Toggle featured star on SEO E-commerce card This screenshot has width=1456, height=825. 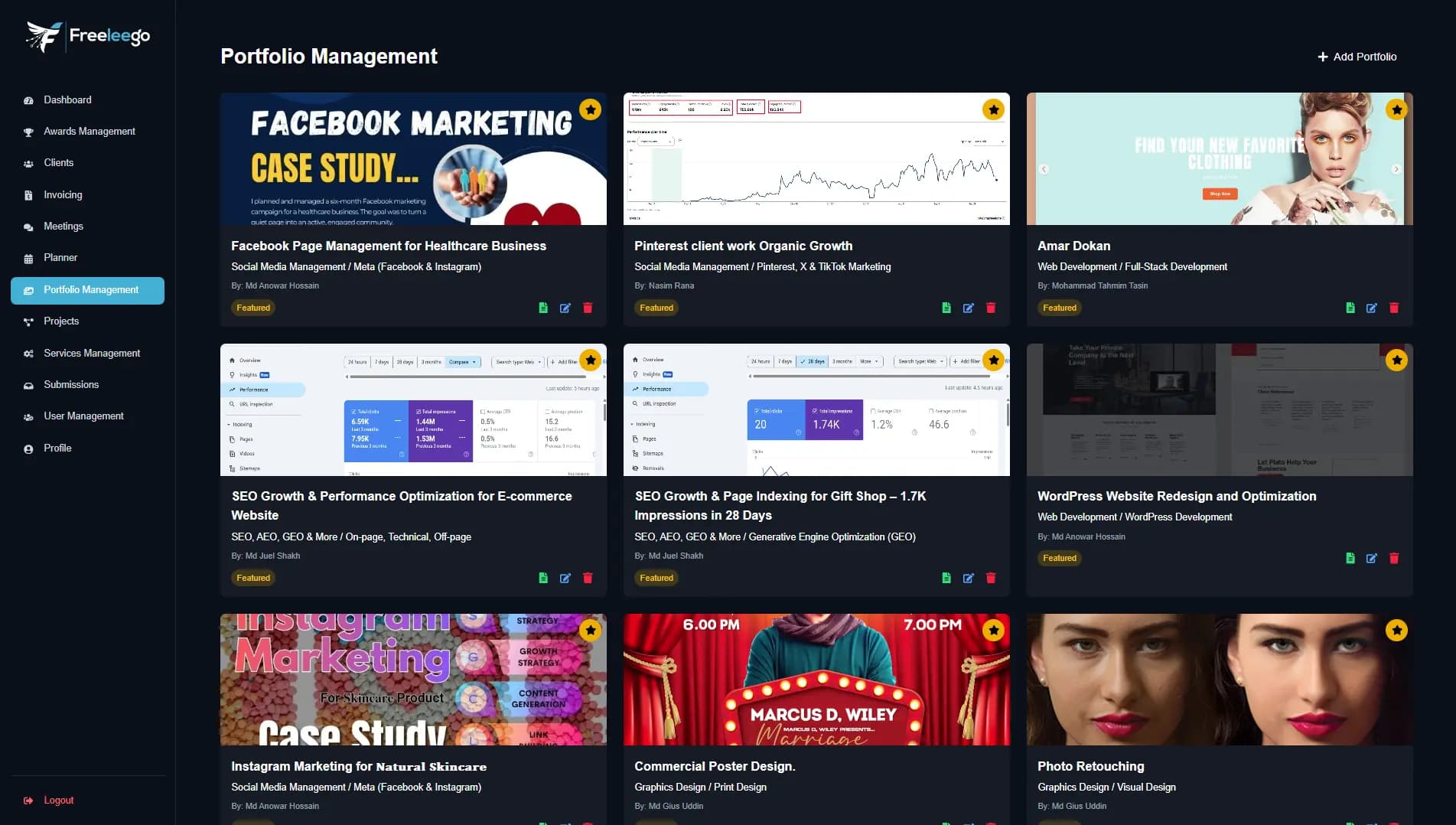590,360
